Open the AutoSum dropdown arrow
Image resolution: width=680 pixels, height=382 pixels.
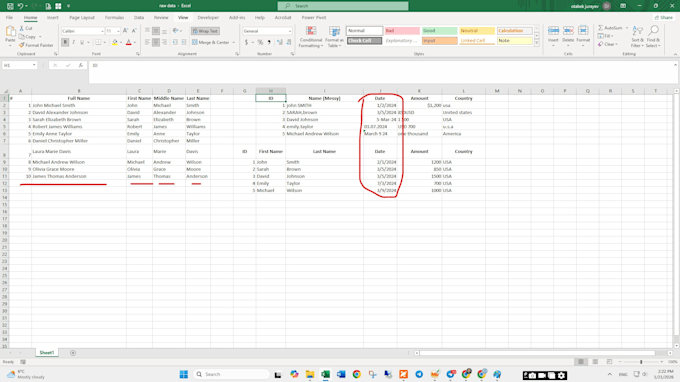click(627, 28)
